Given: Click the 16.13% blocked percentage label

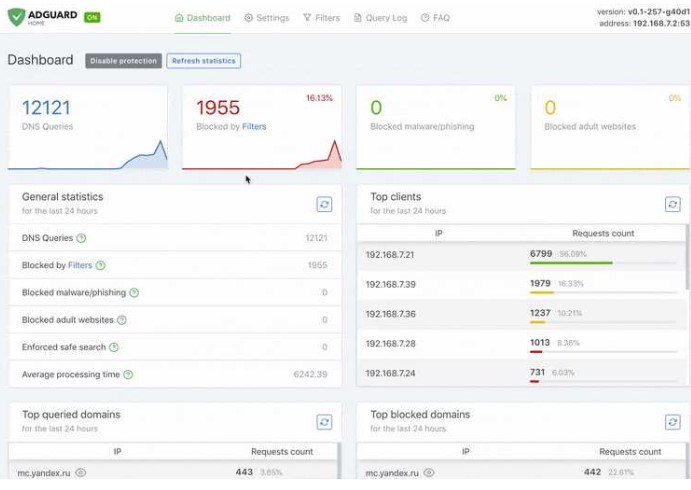Looking at the screenshot, I should pos(319,98).
